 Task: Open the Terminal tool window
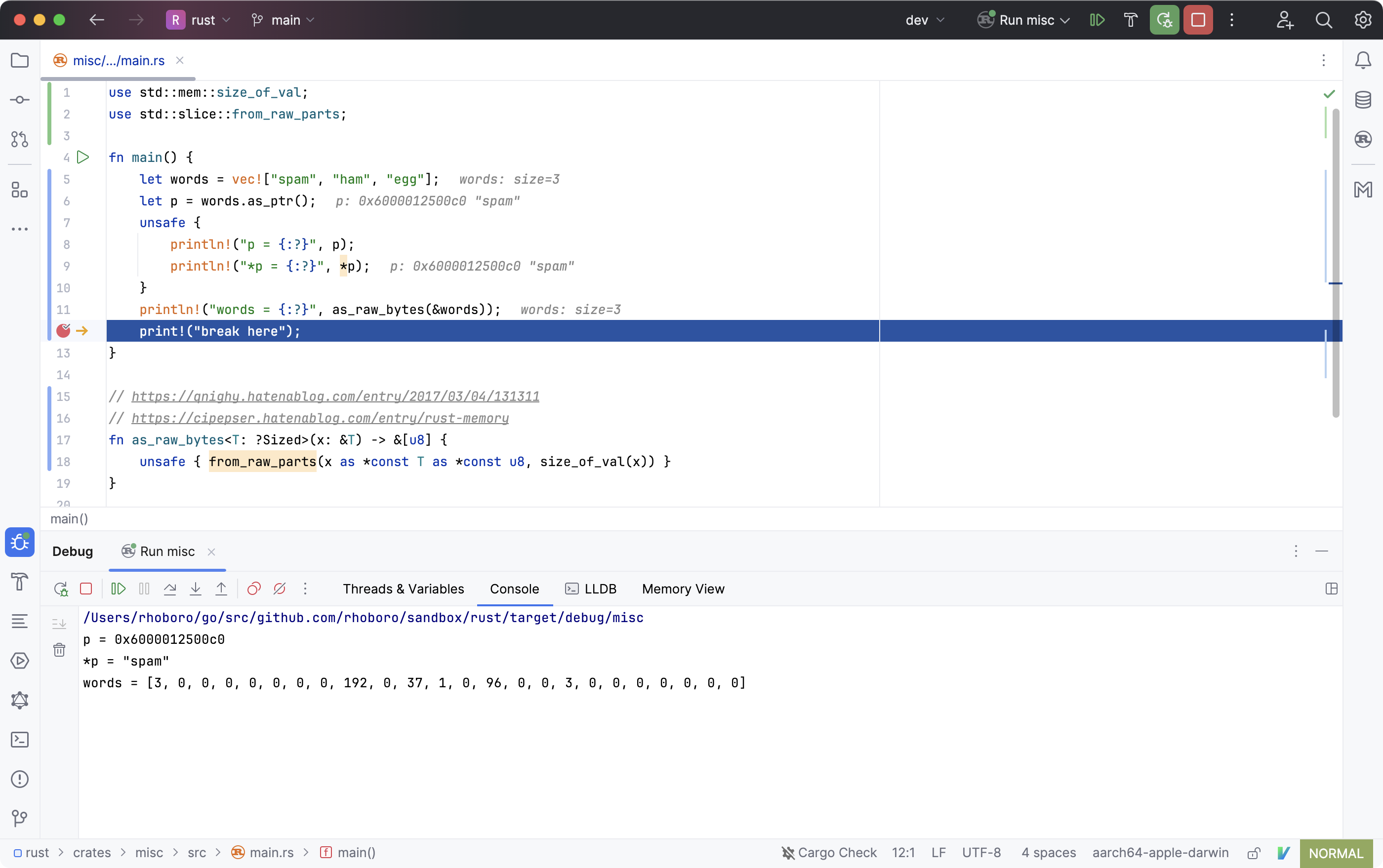click(20, 740)
